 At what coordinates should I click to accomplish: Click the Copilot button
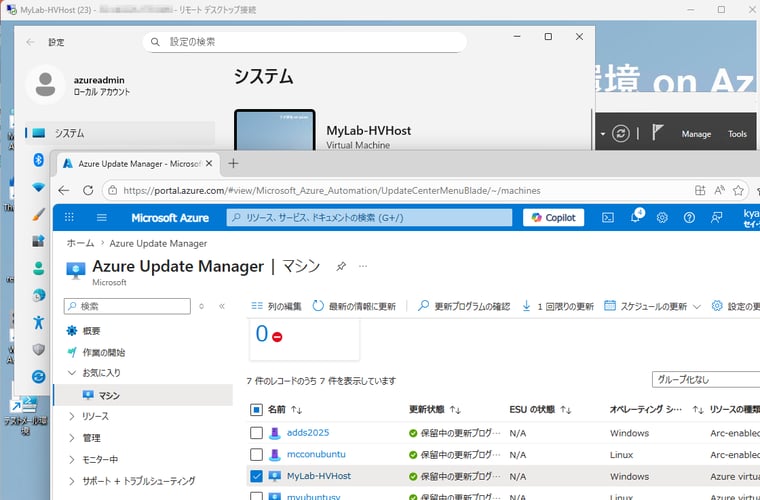(553, 218)
